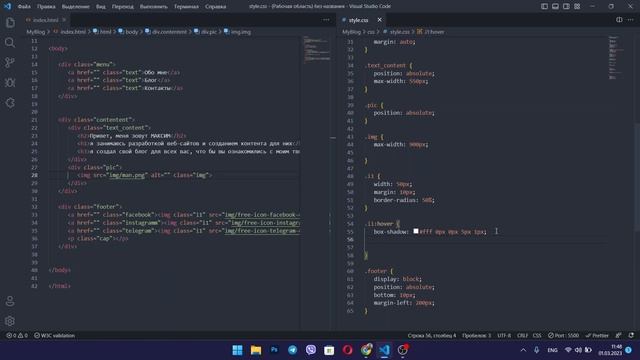Open the Вид menu
The width and height of the screenshot is (640, 360).
point(100,7)
